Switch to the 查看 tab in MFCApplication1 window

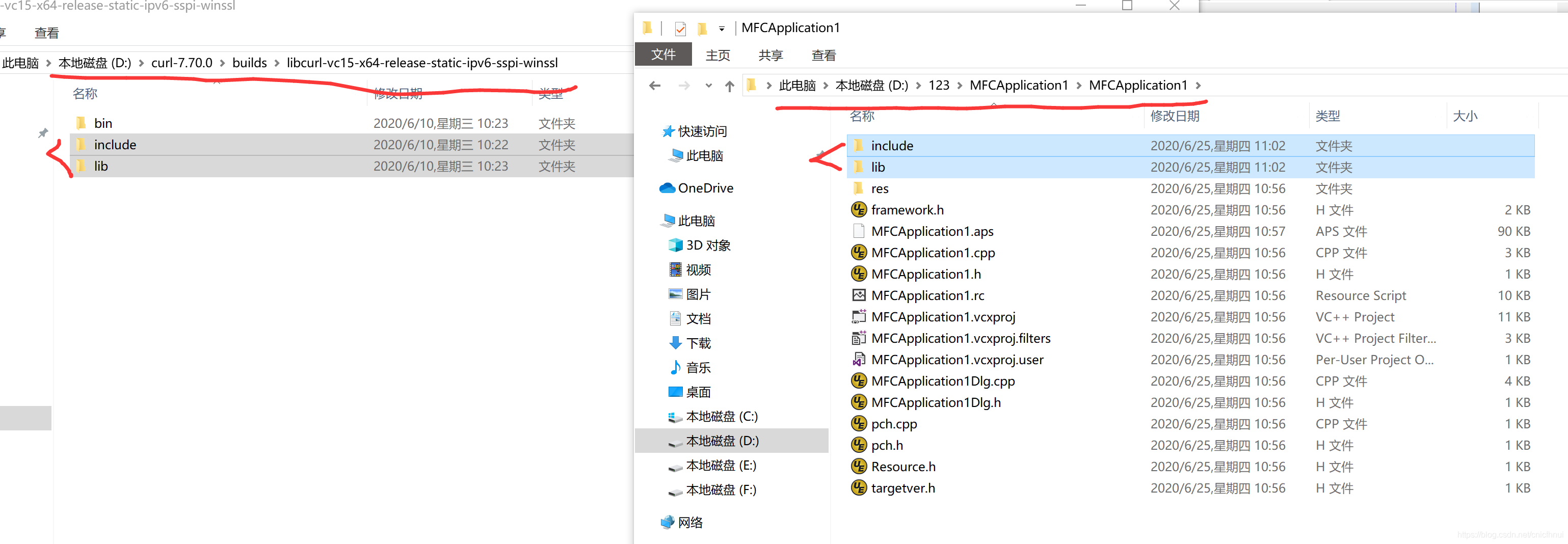[x=823, y=56]
